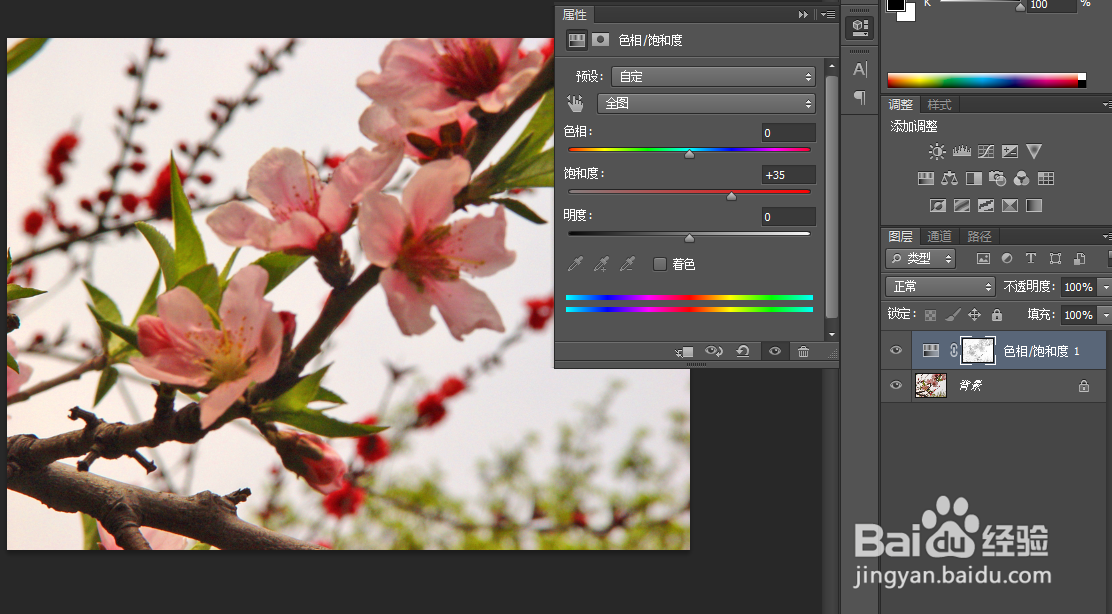The width and height of the screenshot is (1112, 614).
Task: Activate the on-image targeted adjustment hand tool
Action: click(x=575, y=104)
